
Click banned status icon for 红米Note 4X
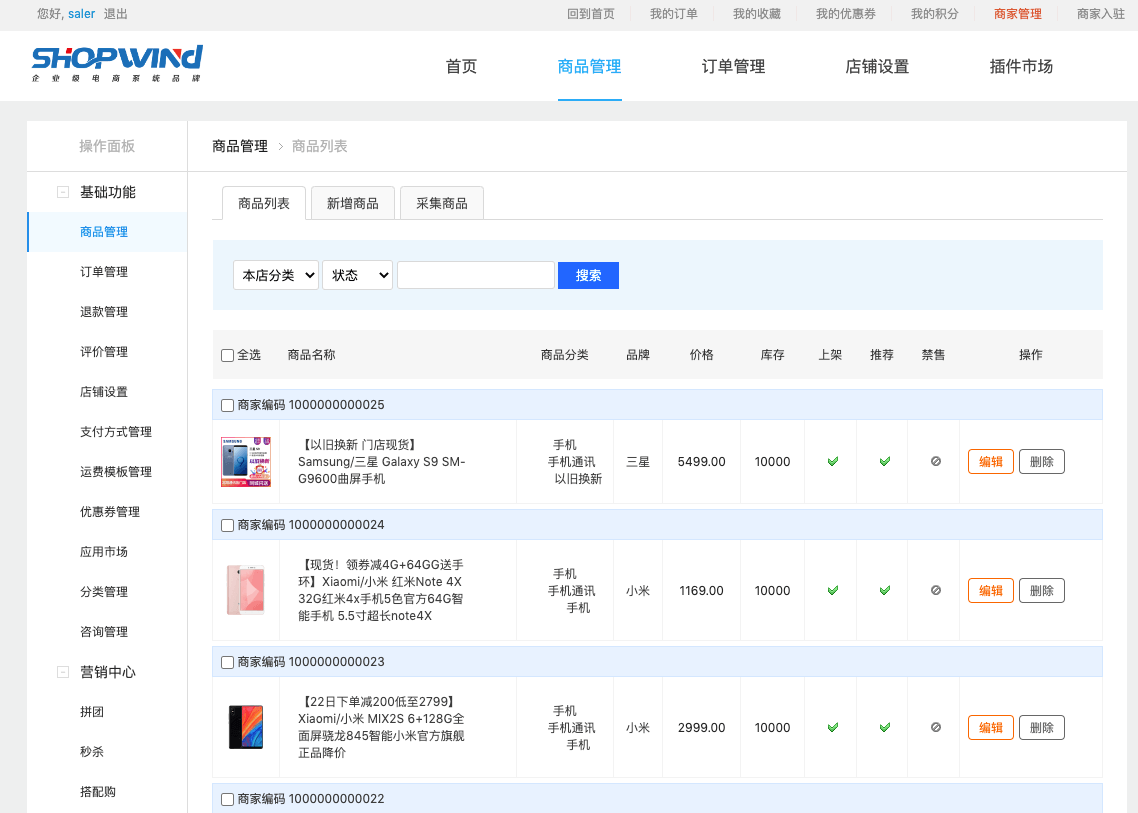click(936, 590)
